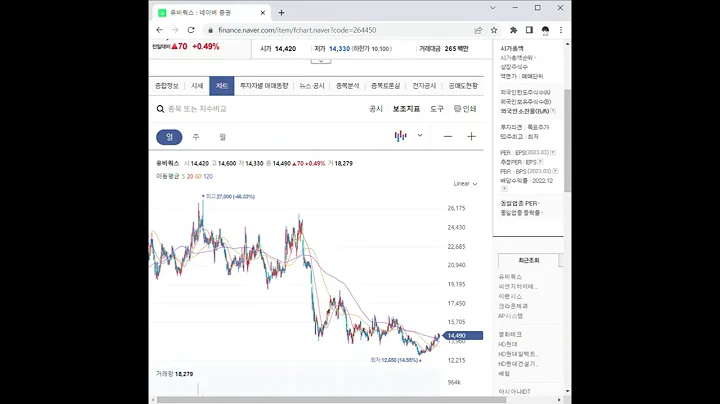This screenshot has width=720, height=404.
Task: Click the 거래량 18,279 volume label
Action: [174, 374]
